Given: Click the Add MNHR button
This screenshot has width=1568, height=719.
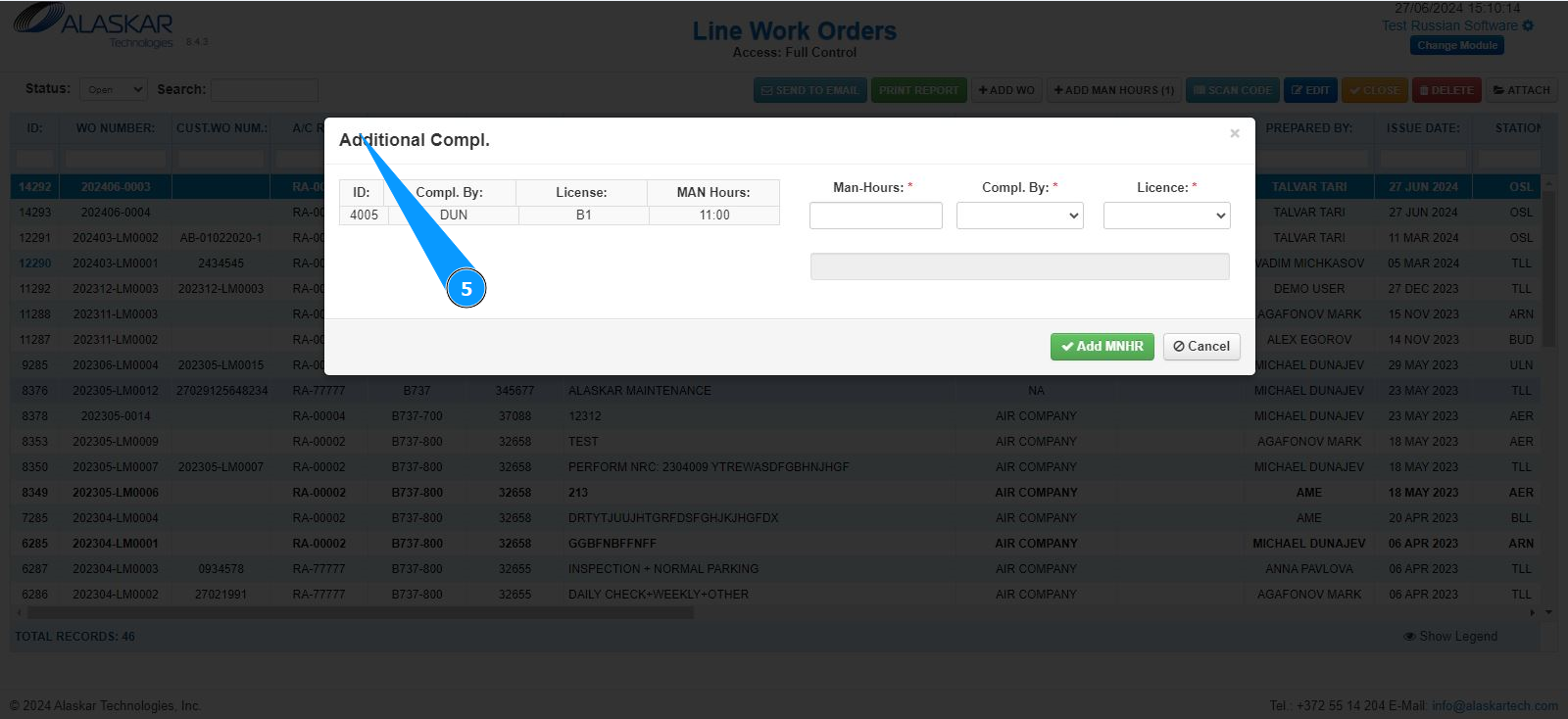Looking at the screenshot, I should click(1102, 346).
